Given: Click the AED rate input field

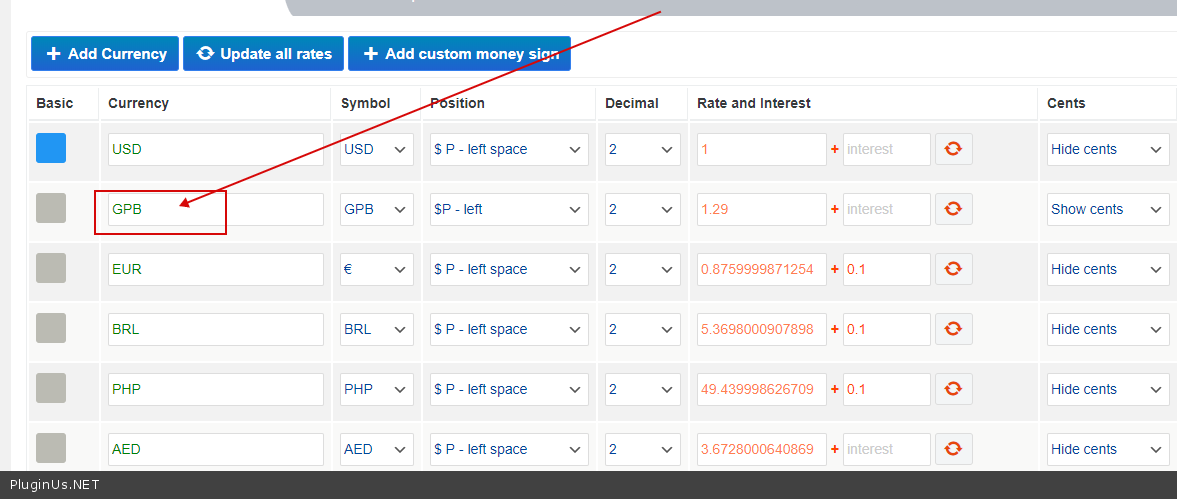Looking at the screenshot, I should click(761, 449).
